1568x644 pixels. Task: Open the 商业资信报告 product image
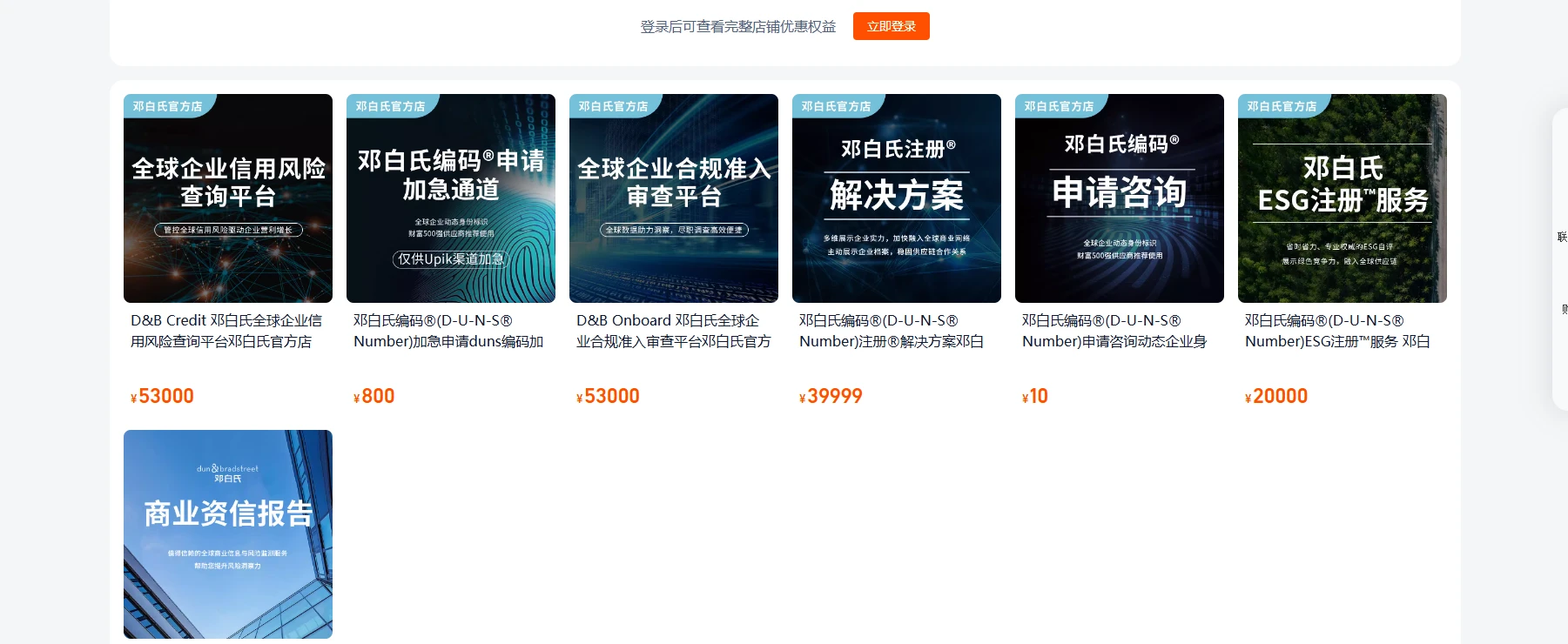(x=228, y=534)
